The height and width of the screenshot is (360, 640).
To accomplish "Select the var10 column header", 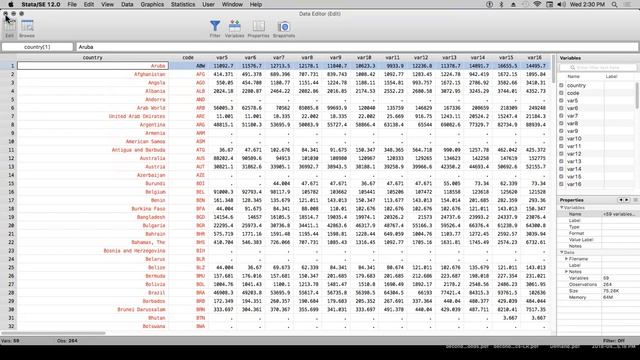I will pyautogui.click(x=364, y=58).
